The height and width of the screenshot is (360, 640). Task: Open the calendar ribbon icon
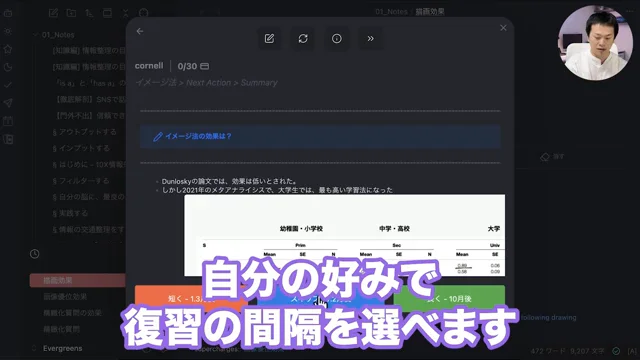[x=8, y=121]
